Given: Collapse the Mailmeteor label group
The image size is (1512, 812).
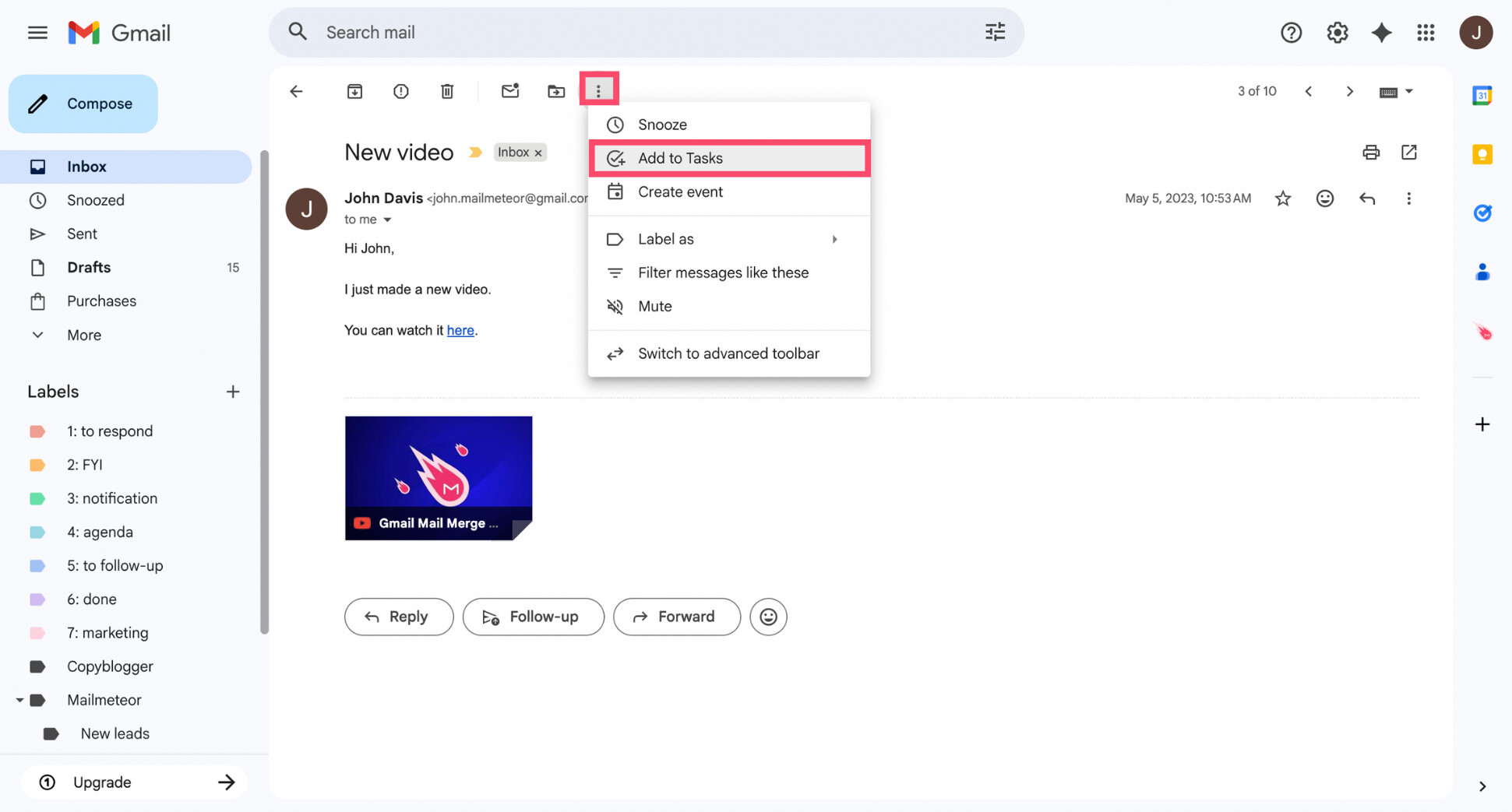Looking at the screenshot, I should pos(20,700).
